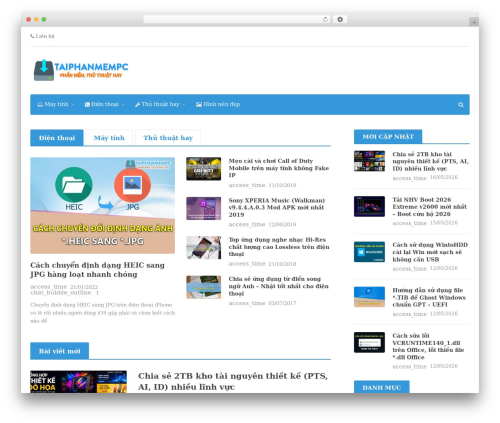Click the date 16/05/2026 in sidebar

443,177
